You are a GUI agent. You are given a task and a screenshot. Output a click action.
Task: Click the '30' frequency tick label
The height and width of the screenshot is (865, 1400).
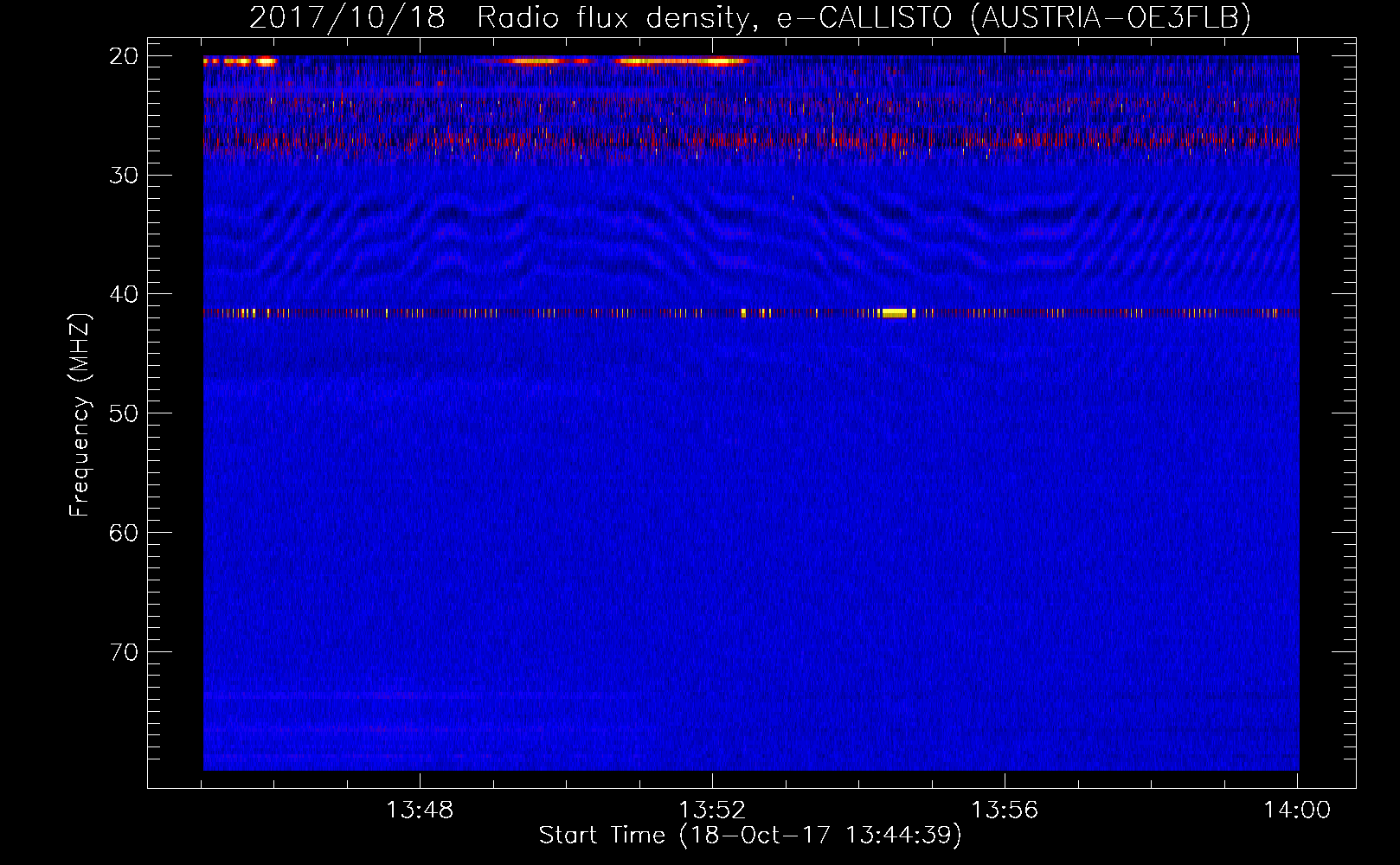tap(124, 176)
